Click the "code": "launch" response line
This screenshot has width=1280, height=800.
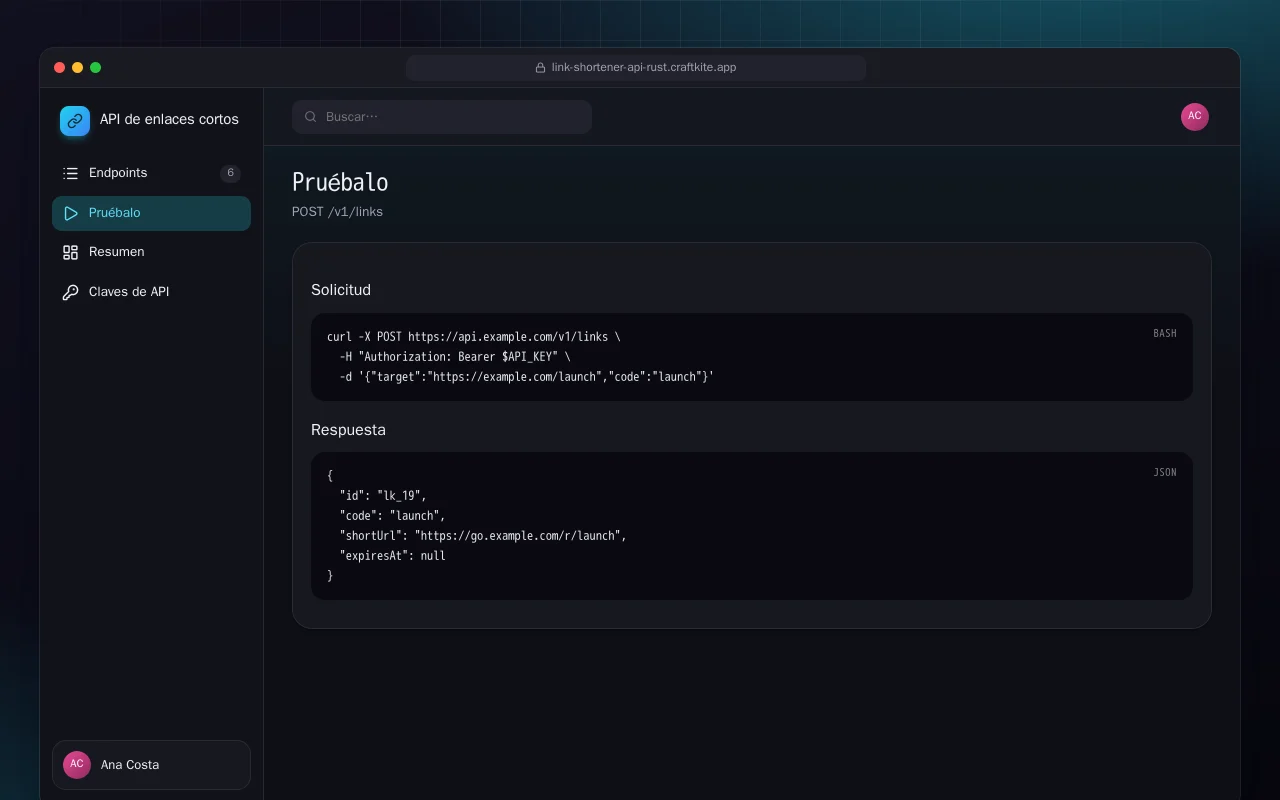click(392, 516)
